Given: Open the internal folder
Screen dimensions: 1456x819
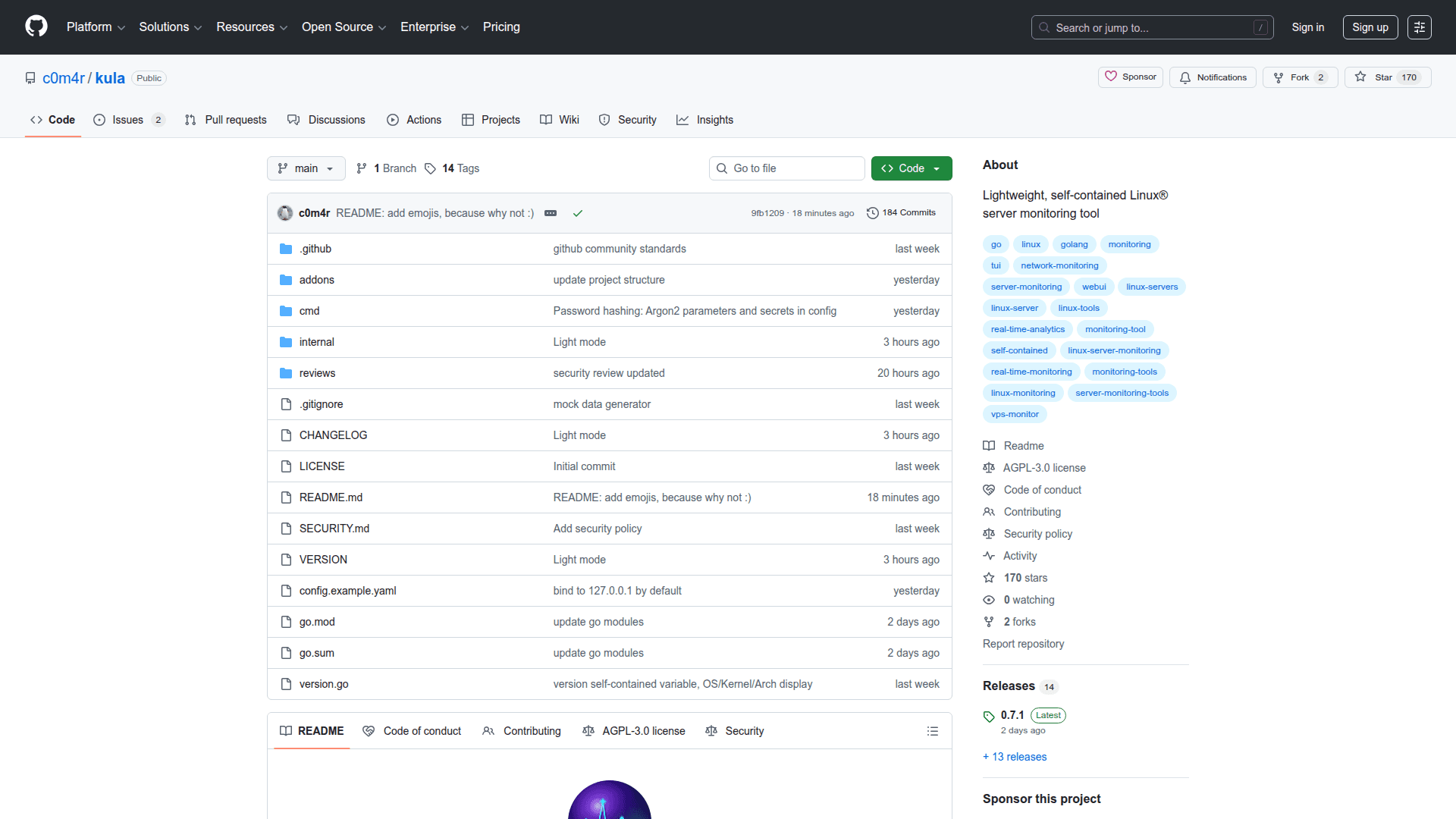Looking at the screenshot, I should [316, 342].
